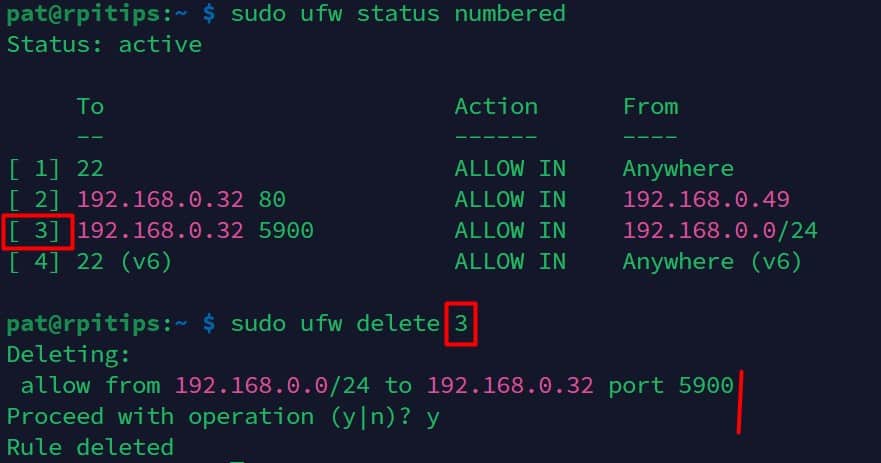Click the 'Status: active' line

(x=105, y=44)
